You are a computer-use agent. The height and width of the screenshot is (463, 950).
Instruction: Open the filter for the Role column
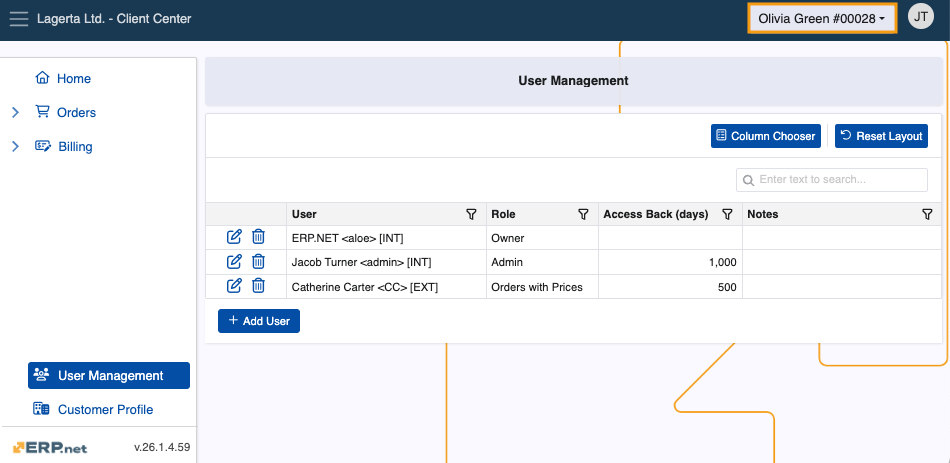point(583,215)
